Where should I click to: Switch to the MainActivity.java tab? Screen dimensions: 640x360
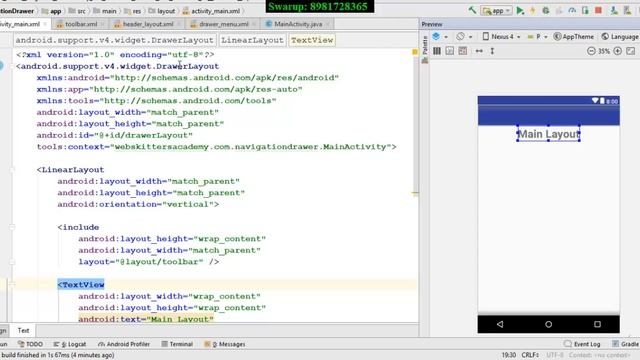click(x=298, y=24)
